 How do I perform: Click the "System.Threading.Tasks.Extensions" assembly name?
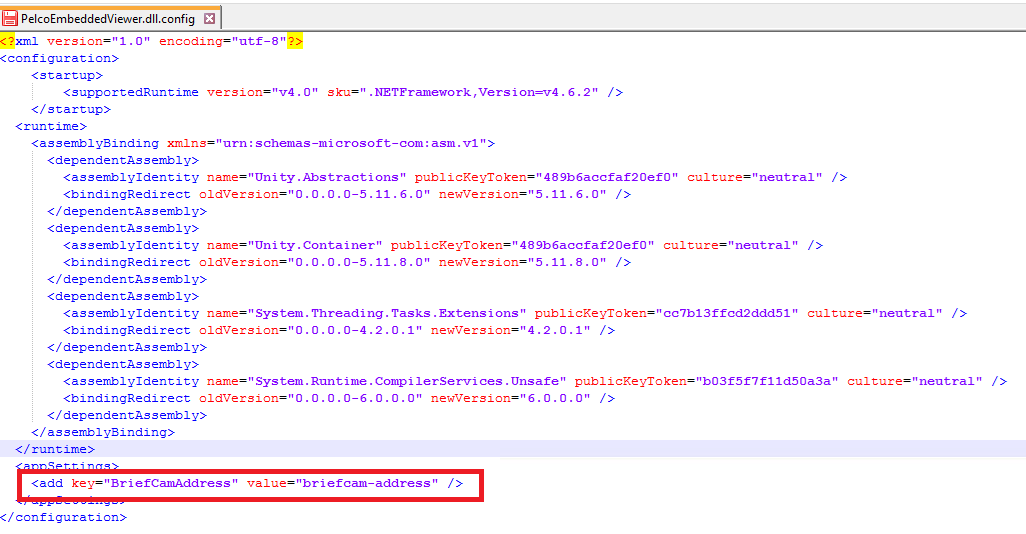point(387,313)
